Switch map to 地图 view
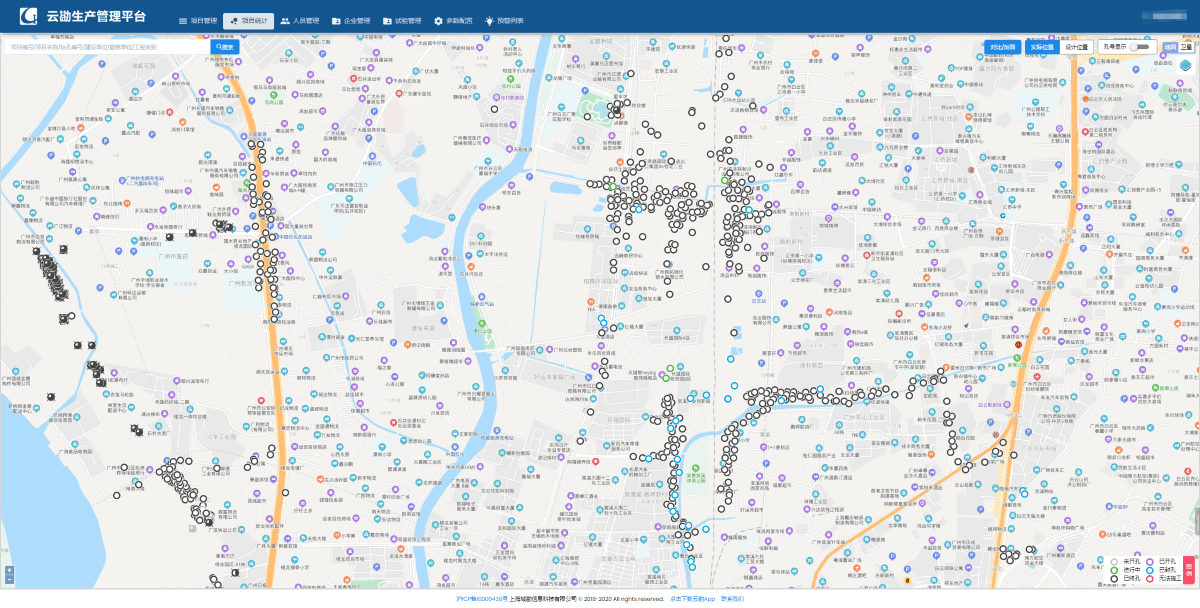This screenshot has width=1200, height=608. (x=1172, y=47)
